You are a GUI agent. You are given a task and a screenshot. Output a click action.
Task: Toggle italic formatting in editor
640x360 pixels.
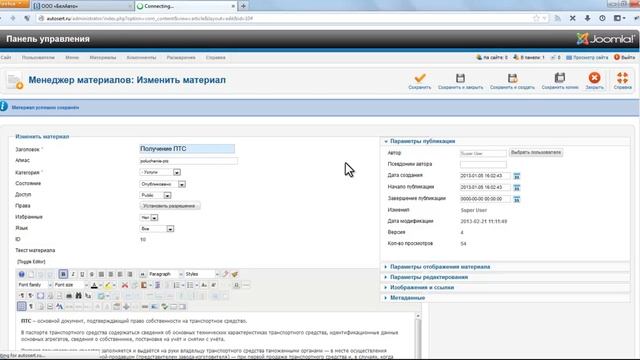click(73, 274)
